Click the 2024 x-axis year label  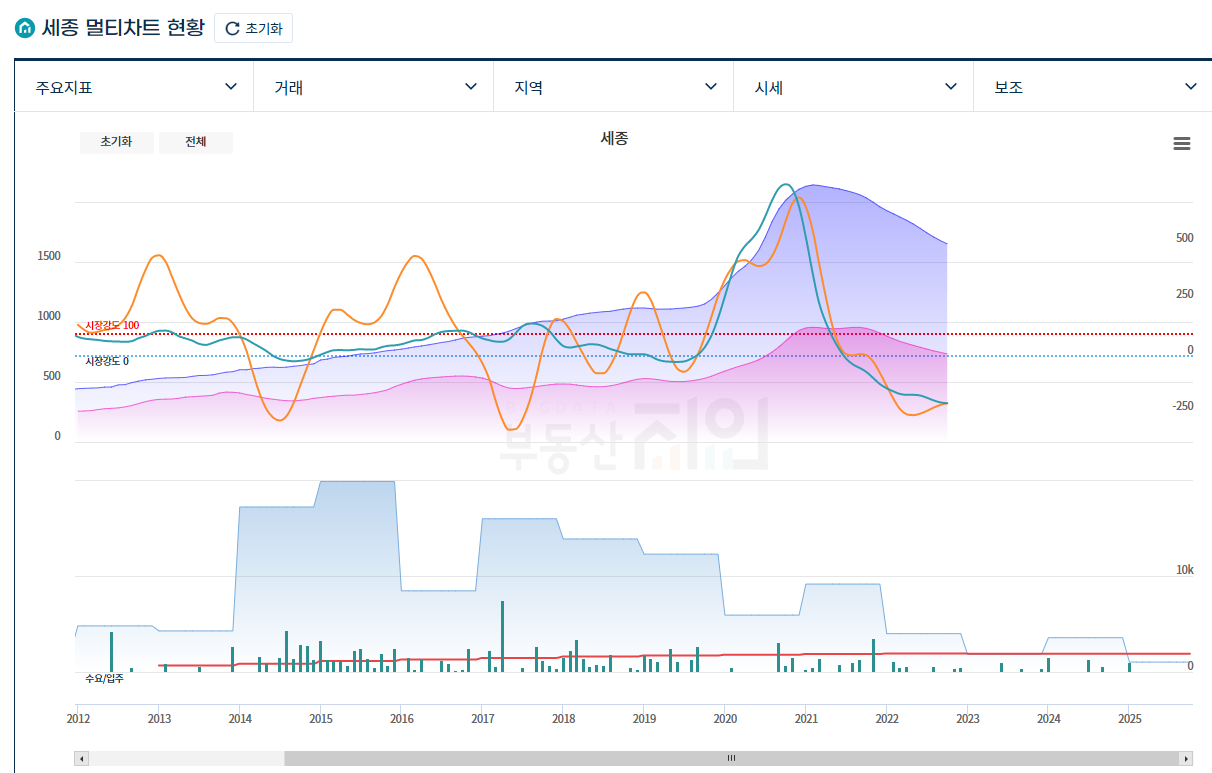[1049, 718]
